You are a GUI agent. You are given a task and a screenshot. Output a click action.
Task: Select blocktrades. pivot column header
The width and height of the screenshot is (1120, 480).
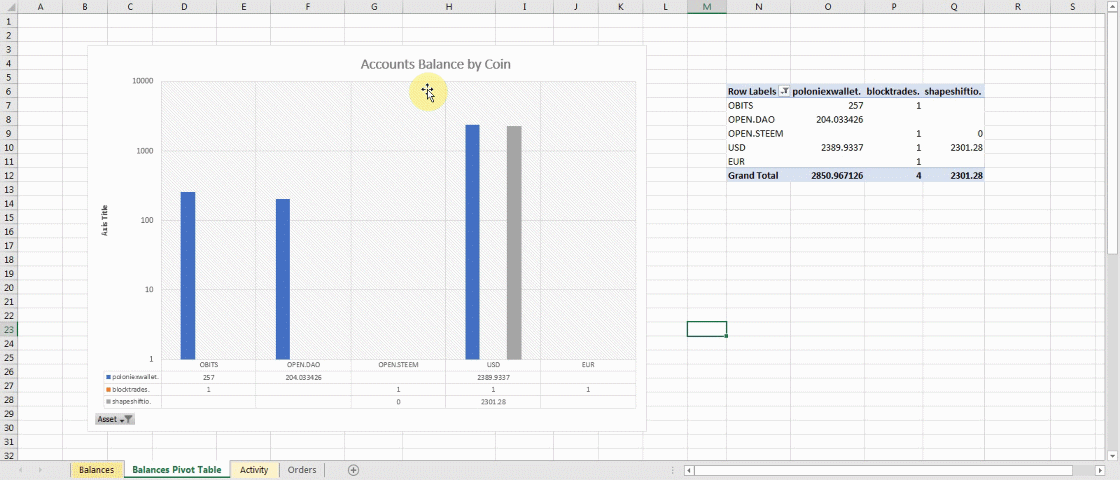tap(893, 91)
